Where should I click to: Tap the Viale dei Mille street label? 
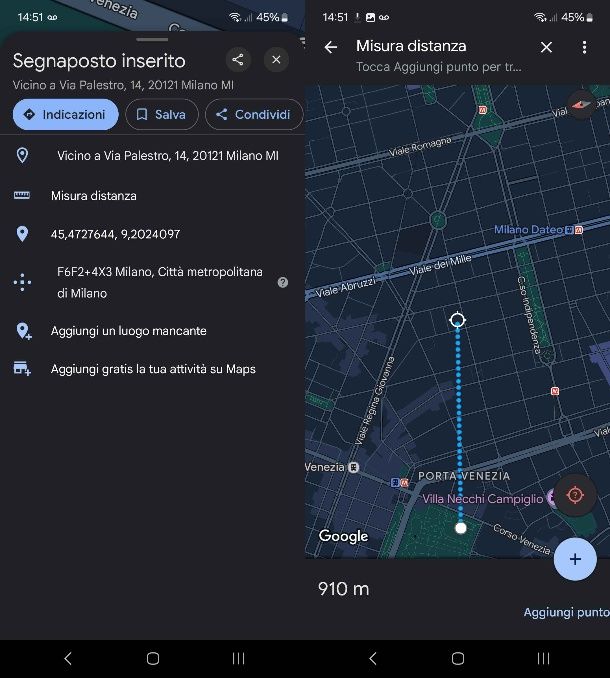point(440,264)
